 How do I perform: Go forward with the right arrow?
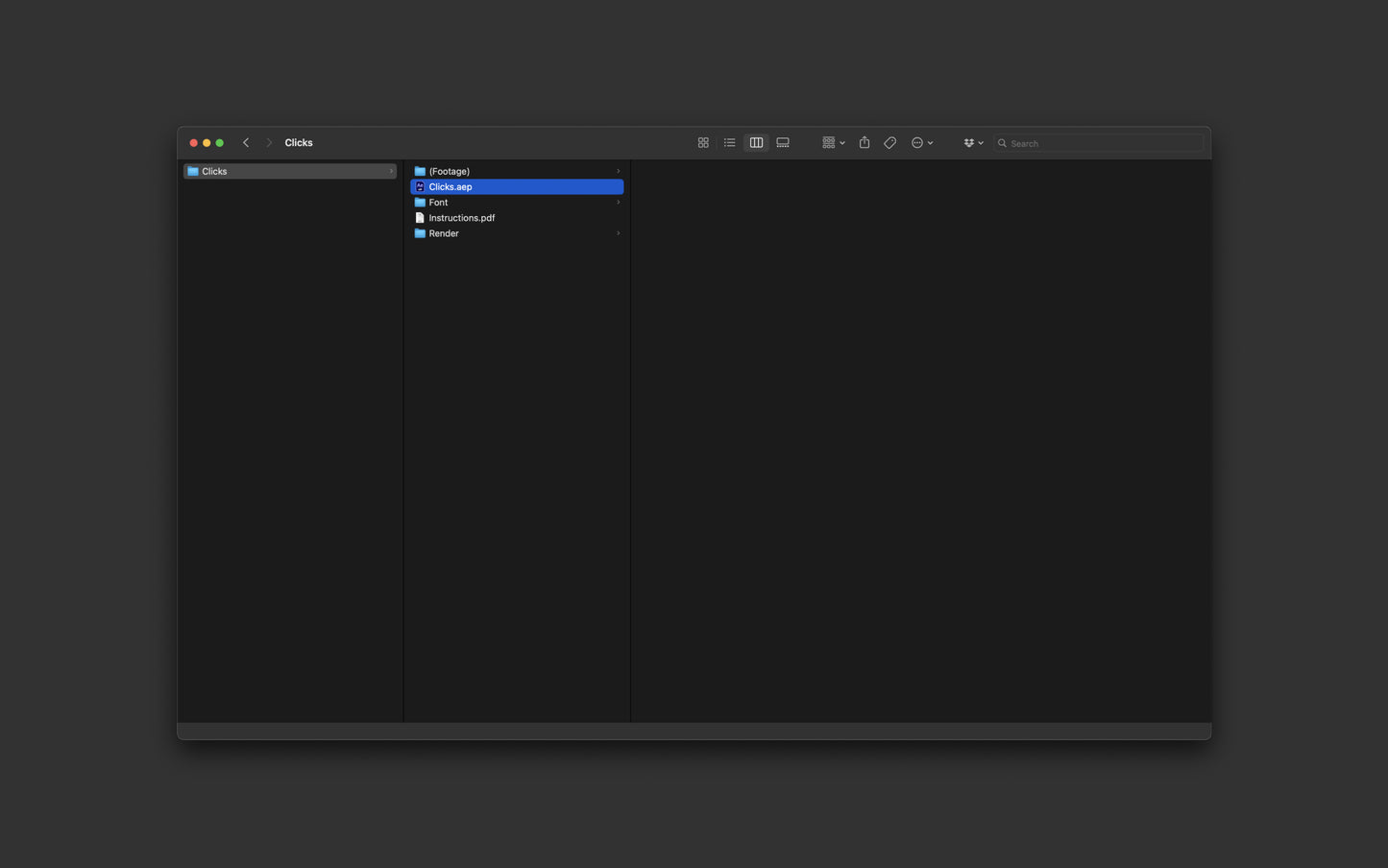click(x=269, y=143)
